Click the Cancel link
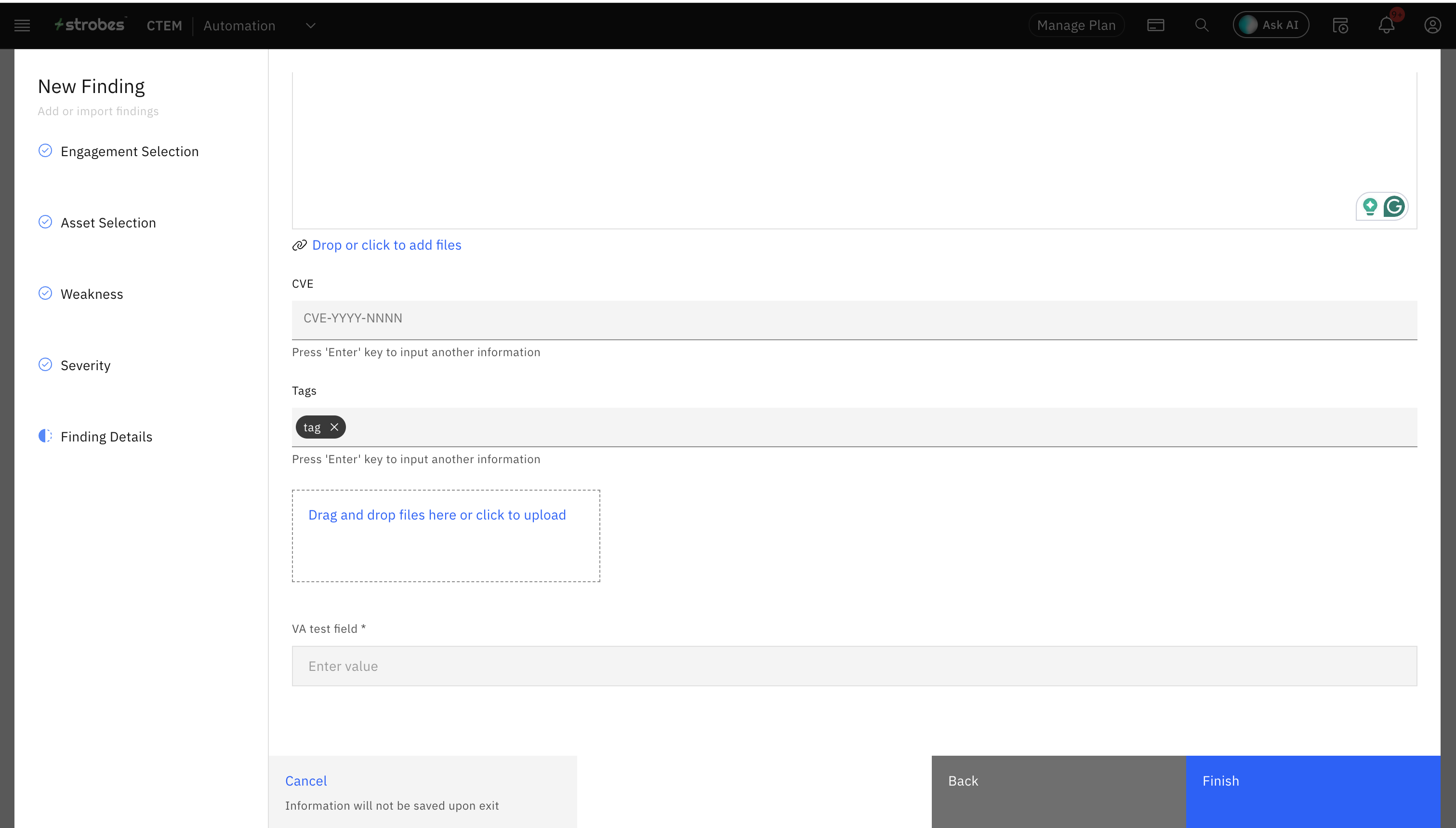 pos(306,781)
